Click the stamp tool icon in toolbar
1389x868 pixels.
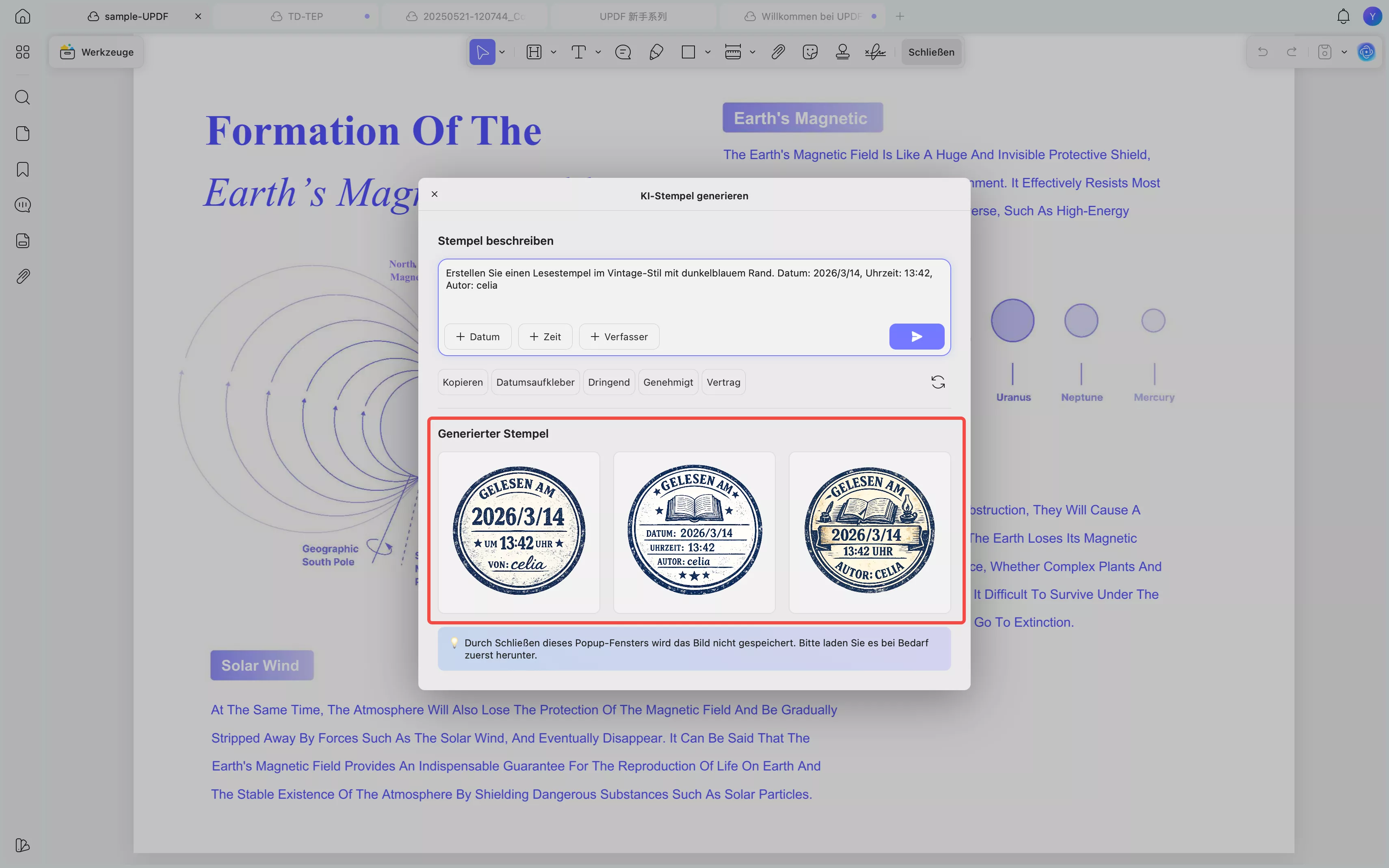click(842, 52)
